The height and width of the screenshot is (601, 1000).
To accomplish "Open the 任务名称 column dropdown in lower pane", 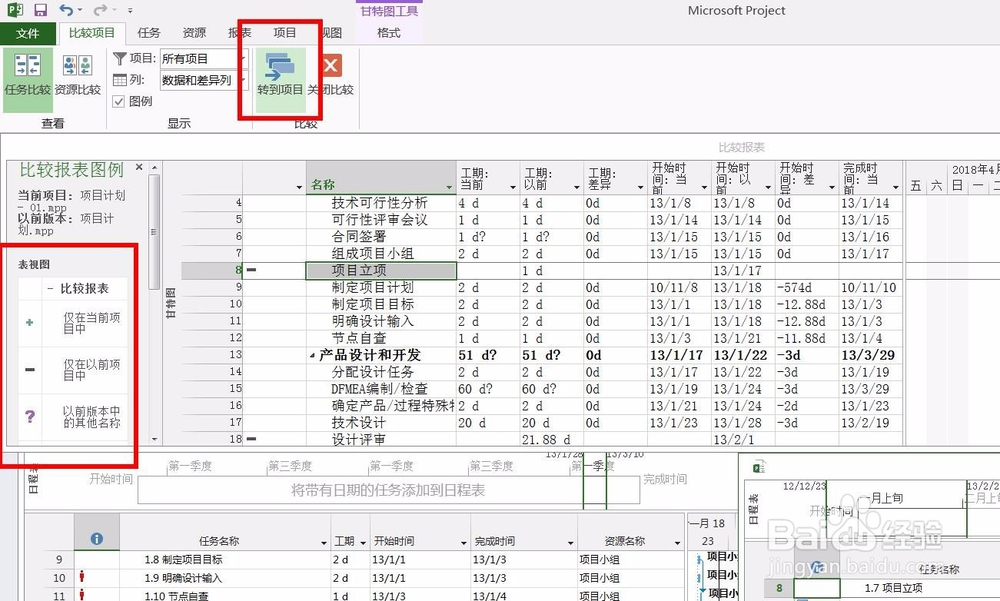I will (323, 543).
